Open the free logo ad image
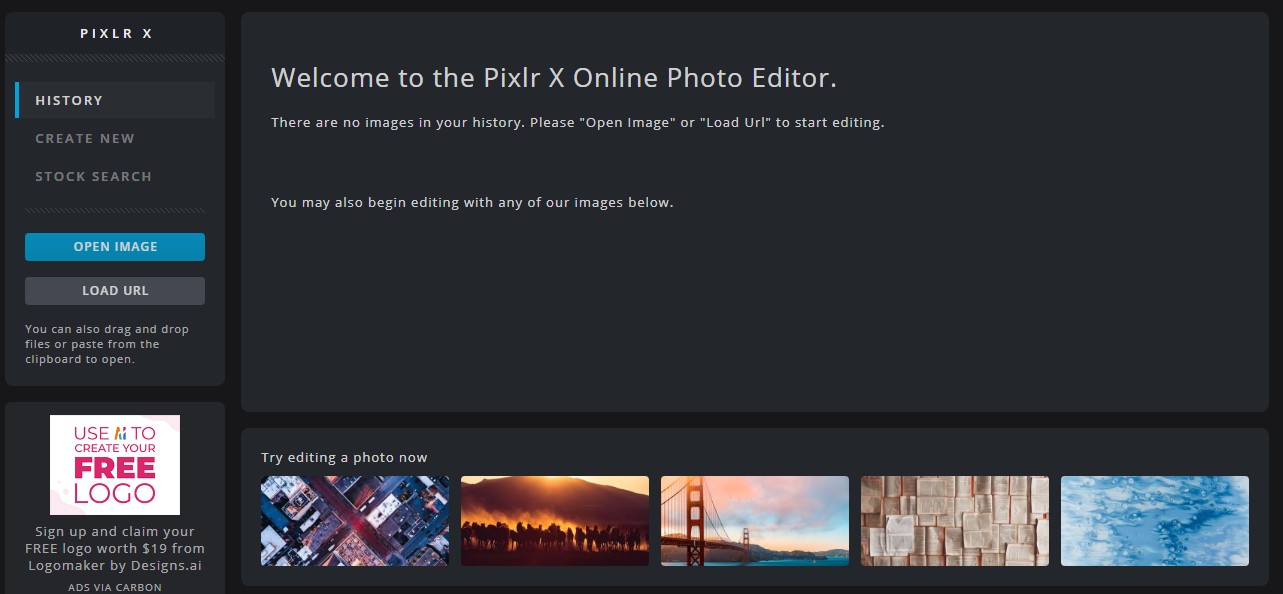 point(115,465)
